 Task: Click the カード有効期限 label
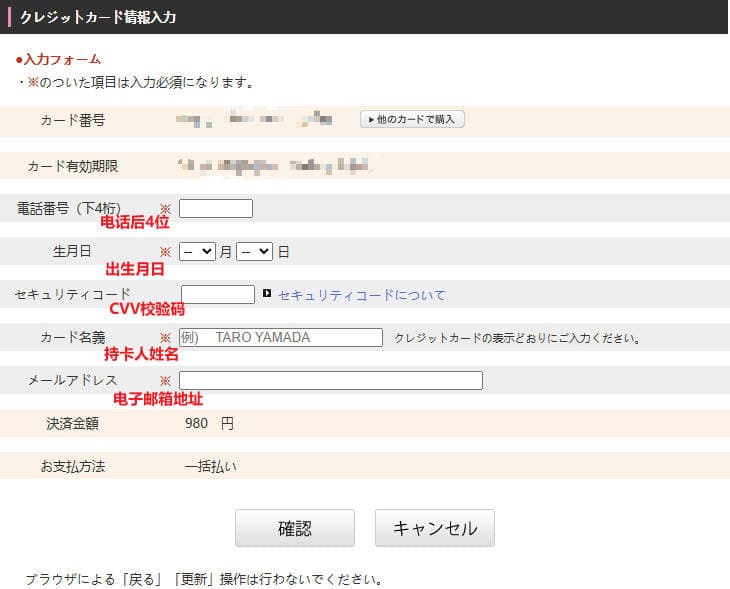click(x=73, y=166)
